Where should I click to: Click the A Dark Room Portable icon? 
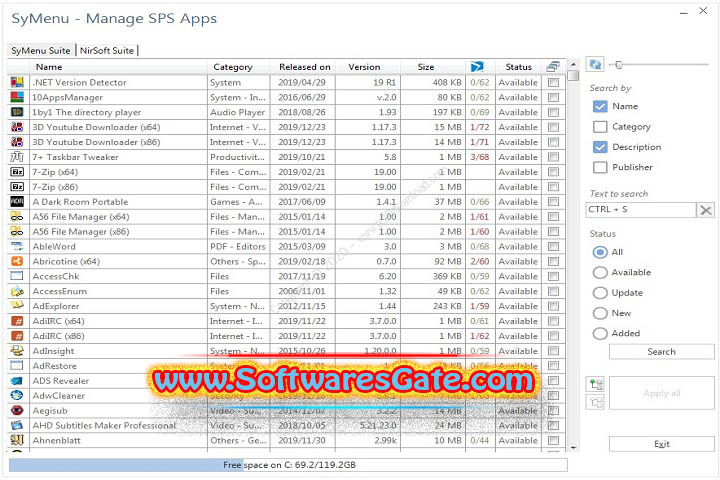17,202
